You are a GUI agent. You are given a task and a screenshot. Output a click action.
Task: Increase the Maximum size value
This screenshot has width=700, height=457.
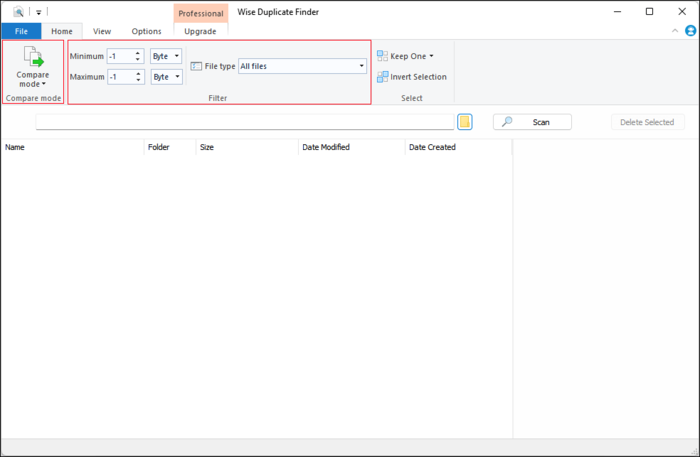138,73
